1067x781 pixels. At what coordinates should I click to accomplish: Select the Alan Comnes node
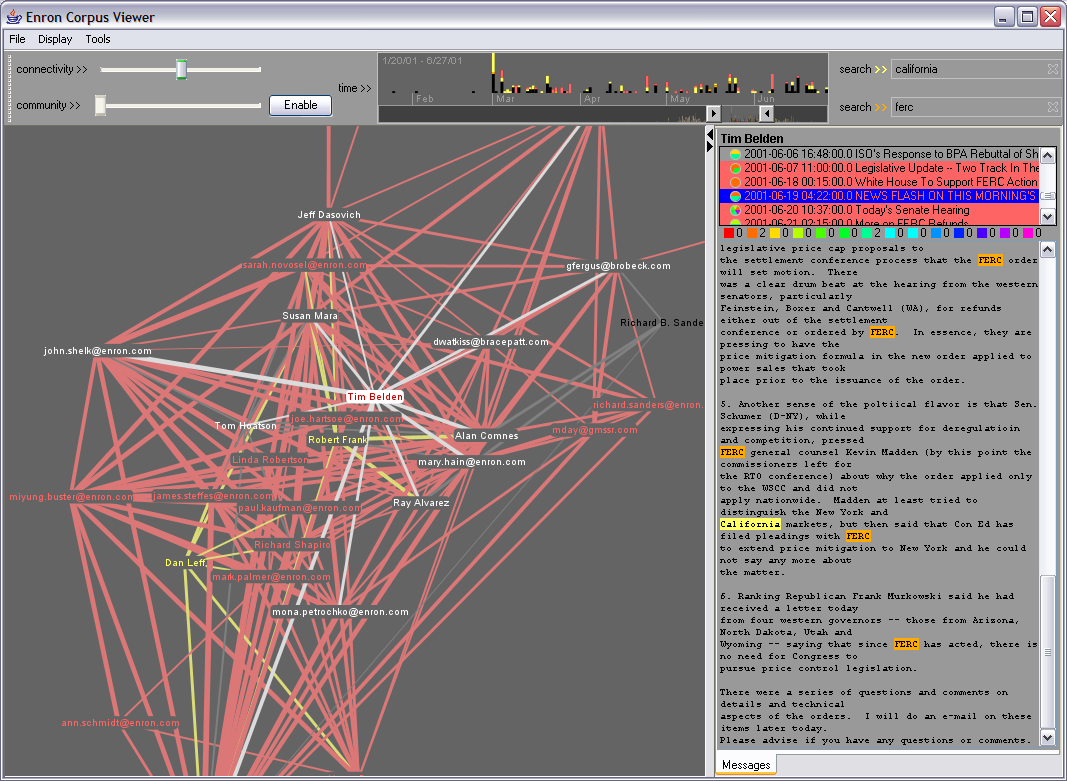point(487,435)
